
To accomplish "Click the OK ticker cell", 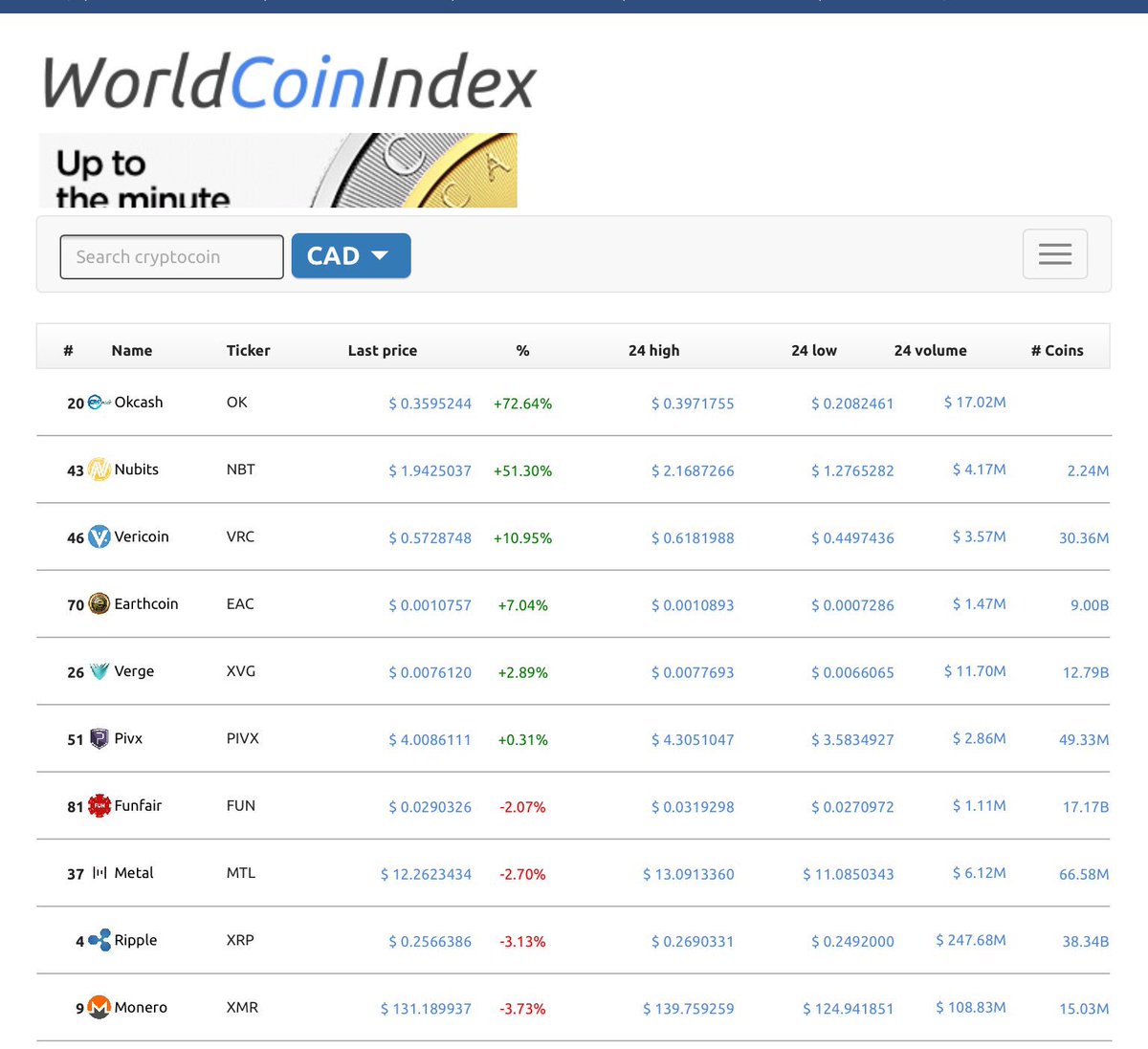I will 237,403.
